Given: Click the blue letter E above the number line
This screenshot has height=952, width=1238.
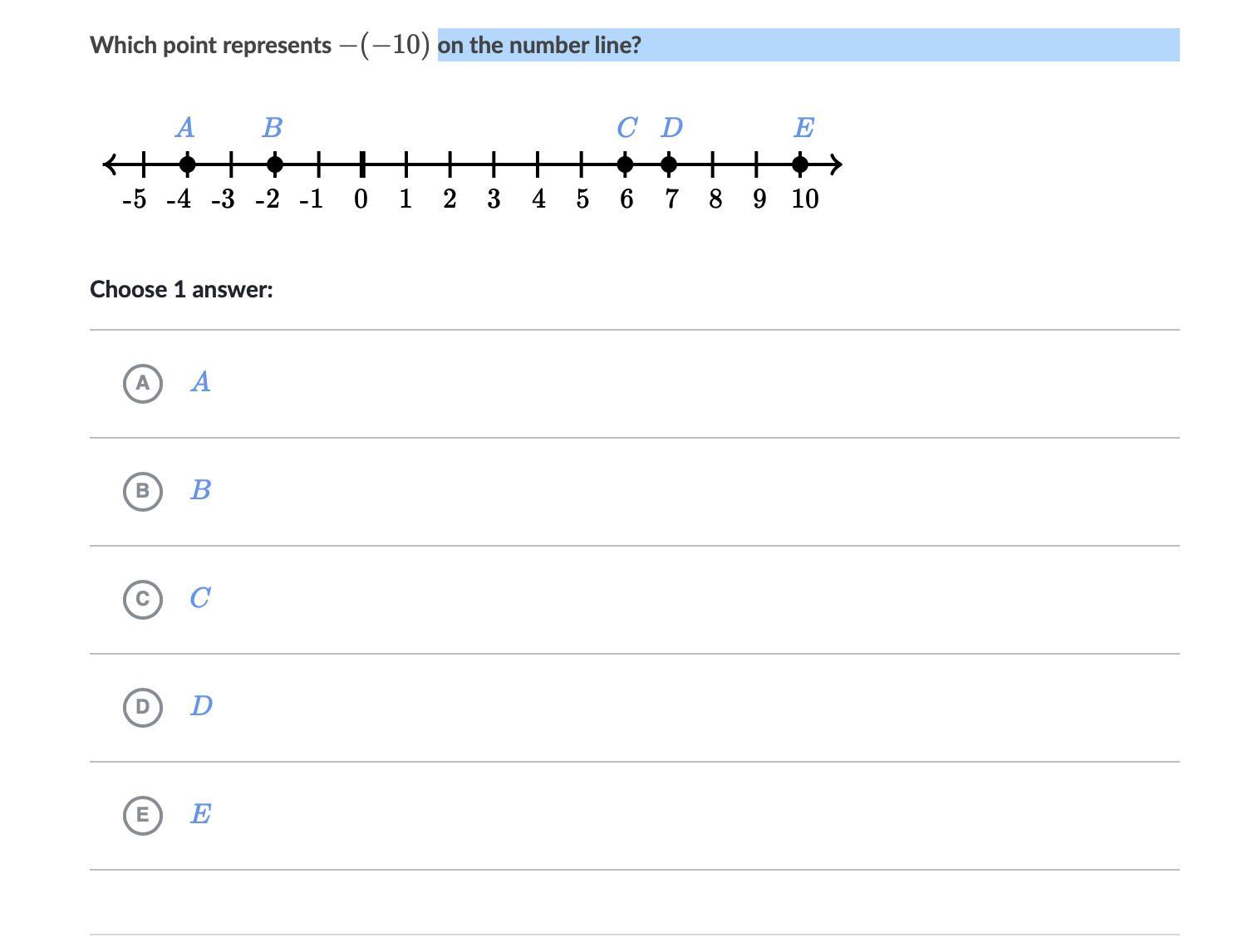Looking at the screenshot, I should coord(803,128).
